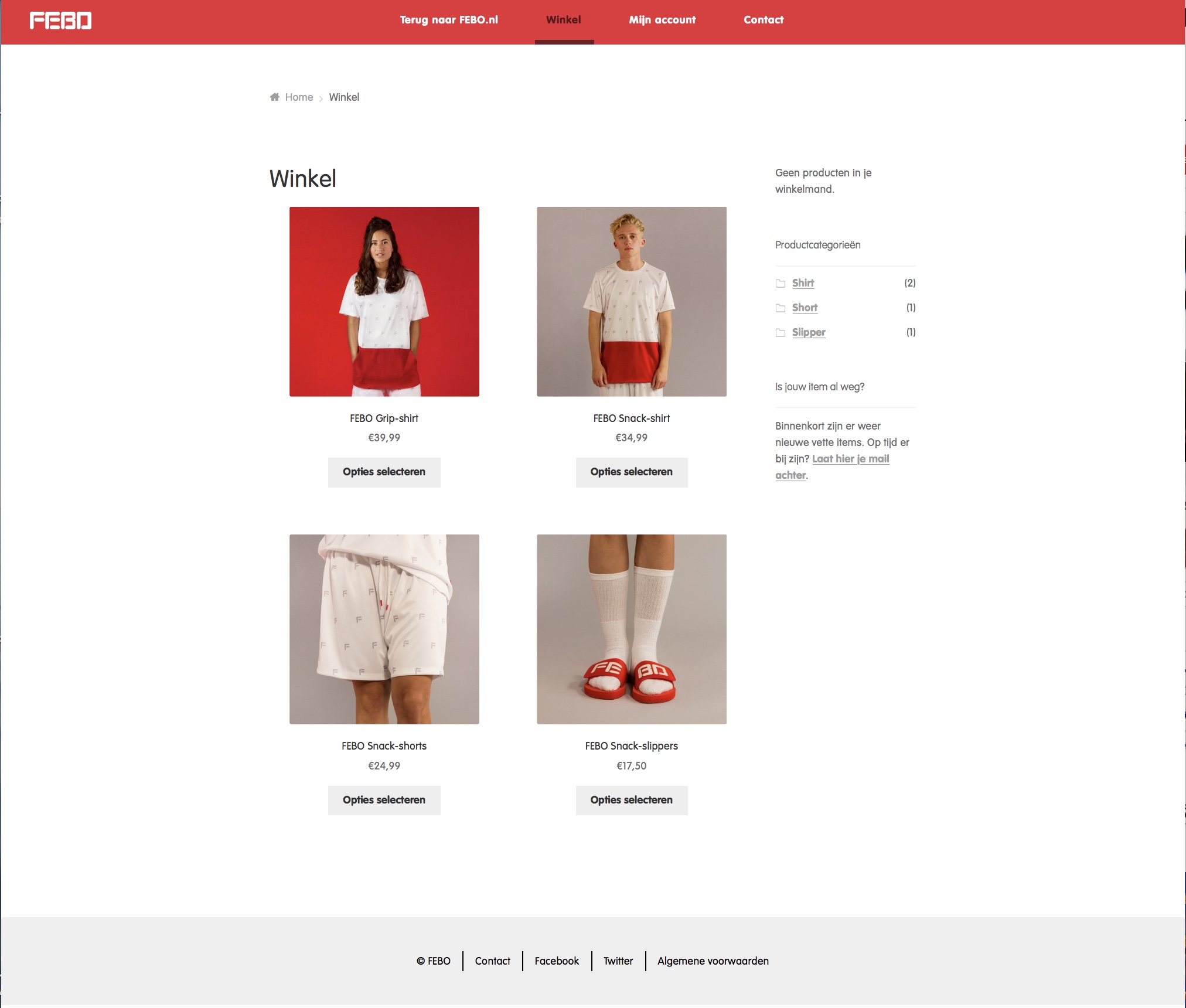Open Facebook link in the footer
Image resolution: width=1186 pixels, height=1008 pixels.
point(557,961)
